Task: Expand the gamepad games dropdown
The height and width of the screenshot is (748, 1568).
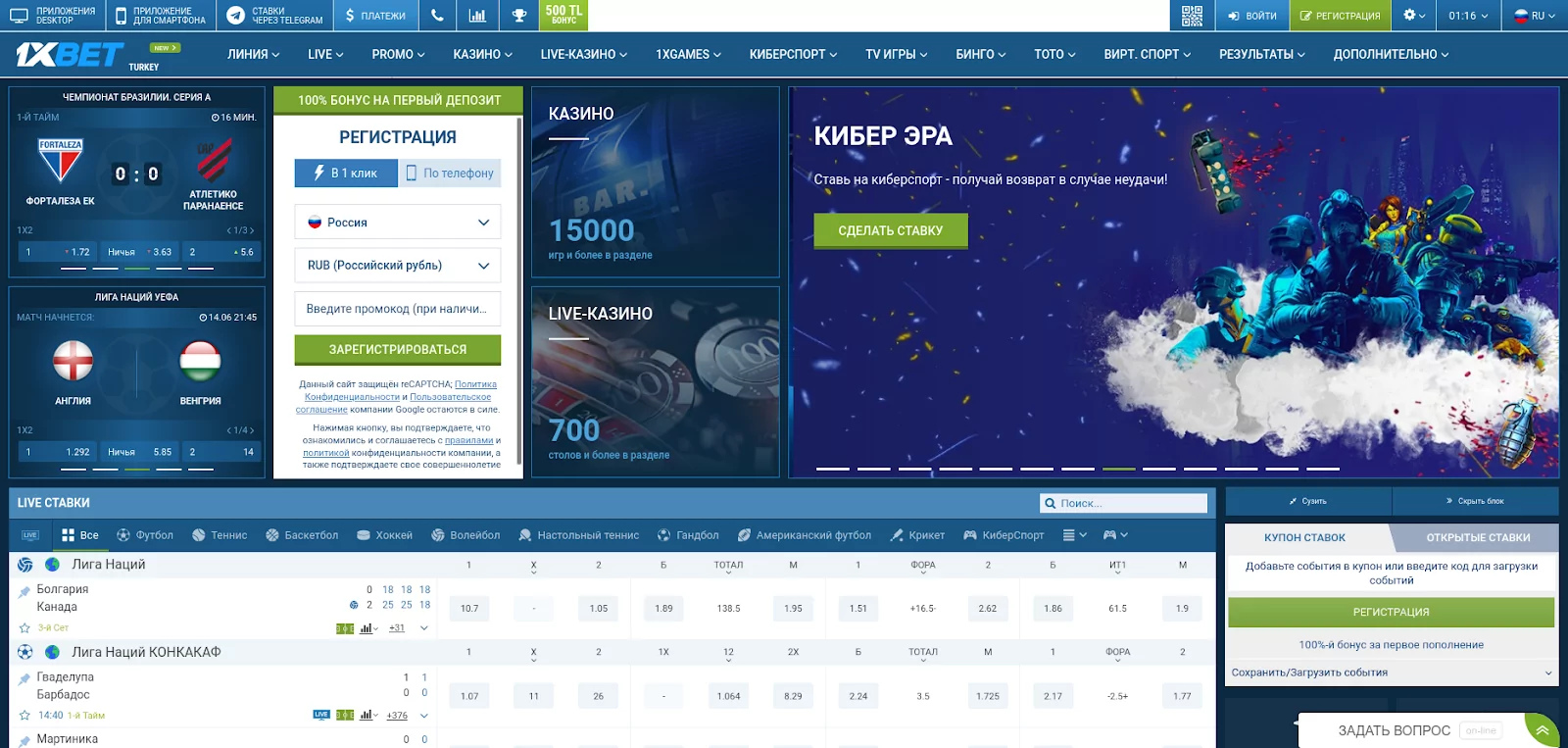Action: tap(1115, 535)
